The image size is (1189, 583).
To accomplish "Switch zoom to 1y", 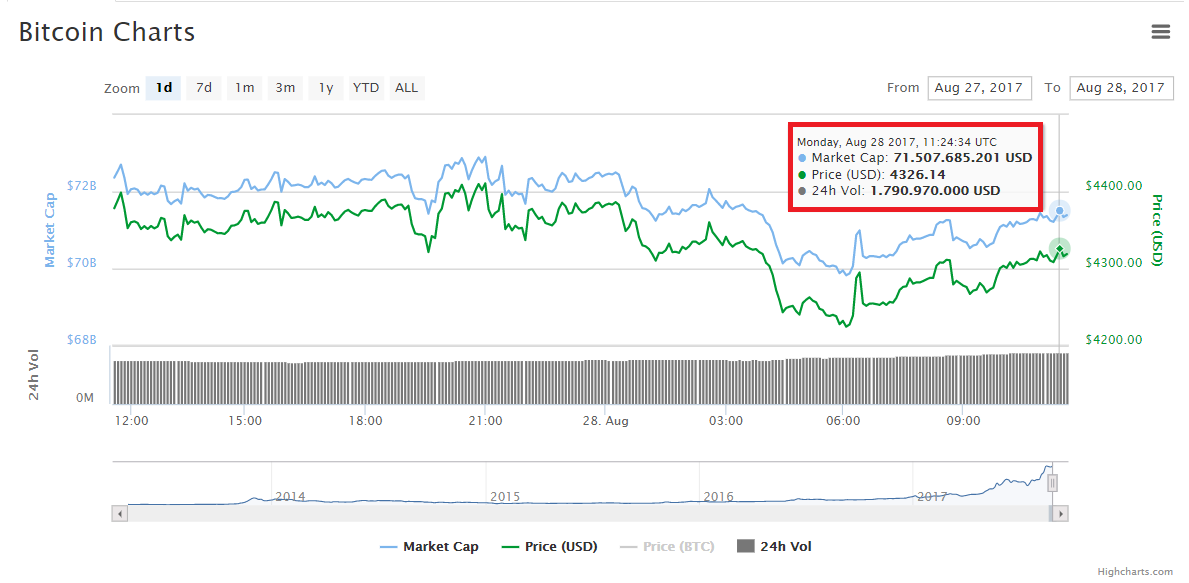I will pyautogui.click(x=326, y=88).
